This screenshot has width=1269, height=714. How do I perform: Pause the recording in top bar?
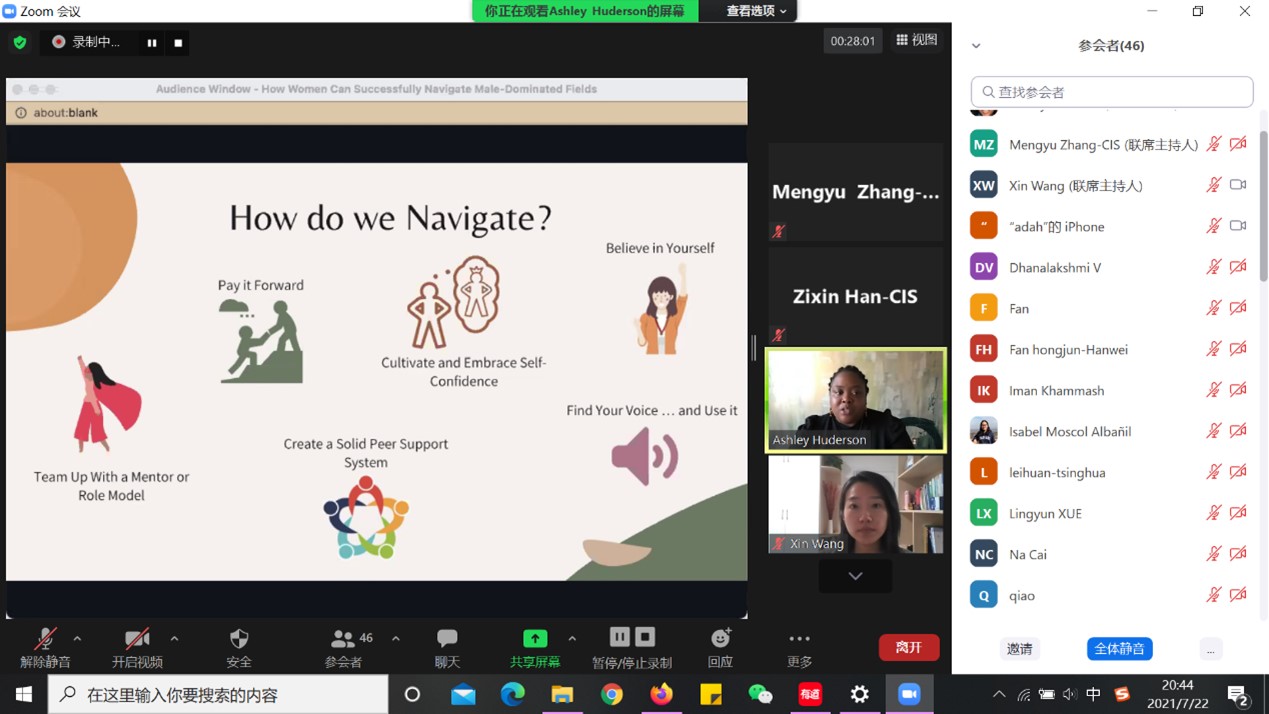click(x=152, y=43)
